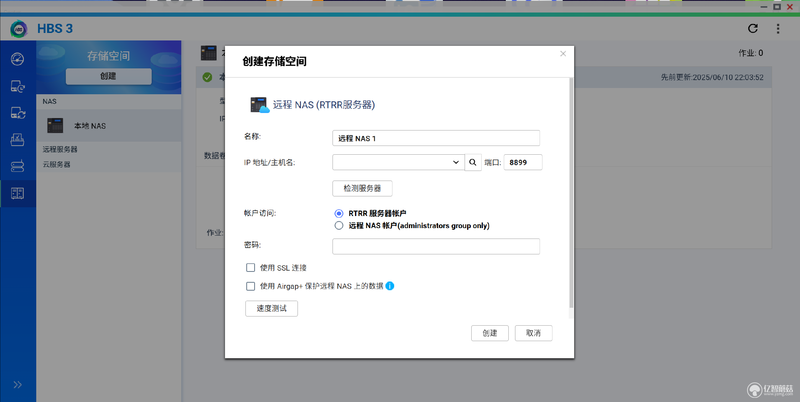Click the 密码 password field

tap(436, 246)
